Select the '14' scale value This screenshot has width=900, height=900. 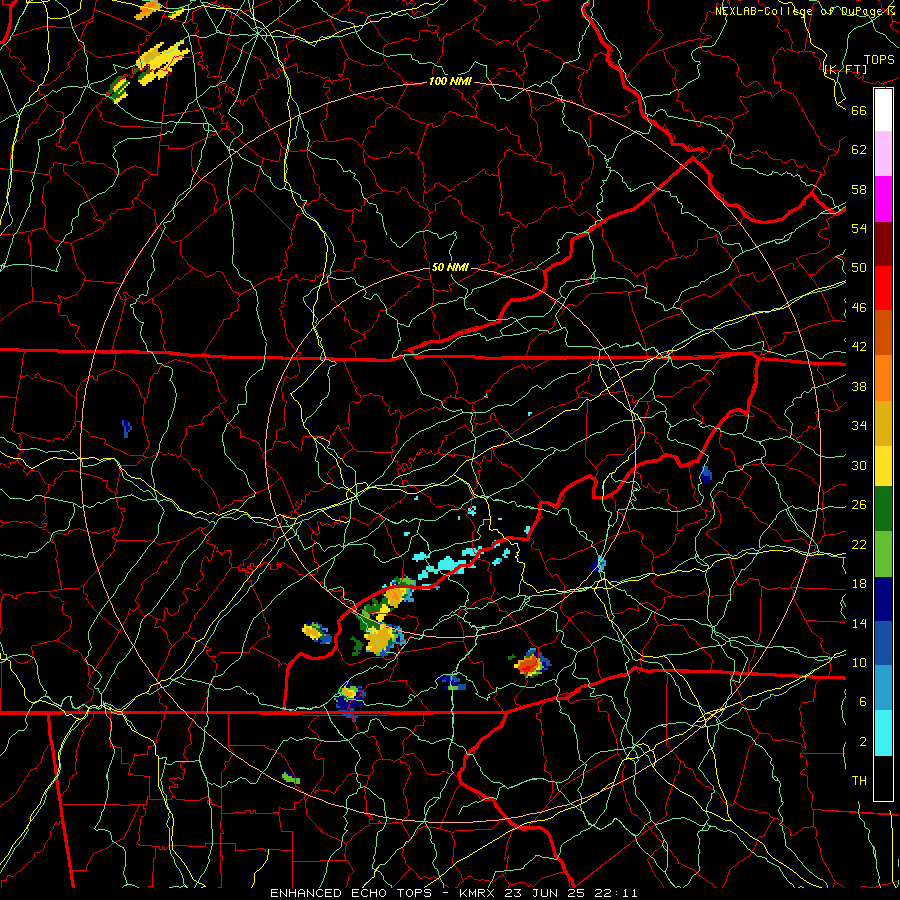point(859,623)
